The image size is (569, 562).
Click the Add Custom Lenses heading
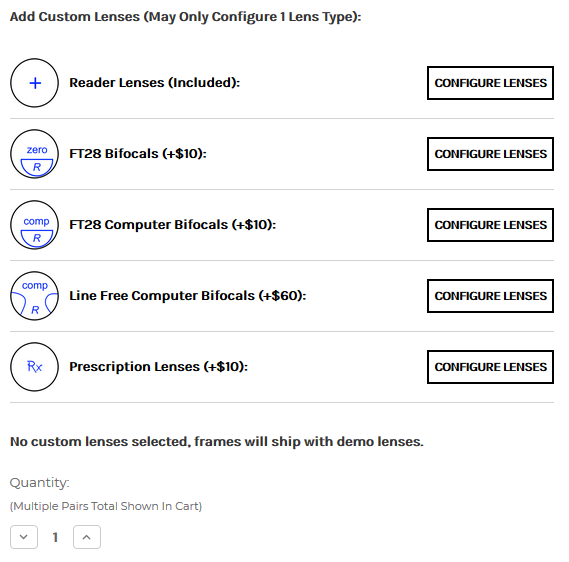click(x=185, y=17)
